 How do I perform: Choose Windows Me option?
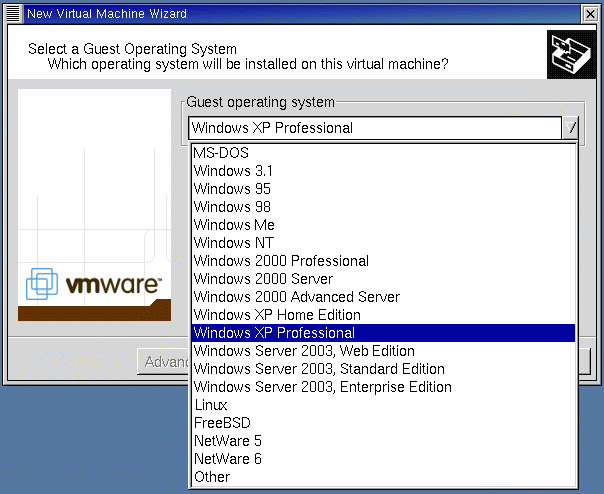[x=383, y=225]
